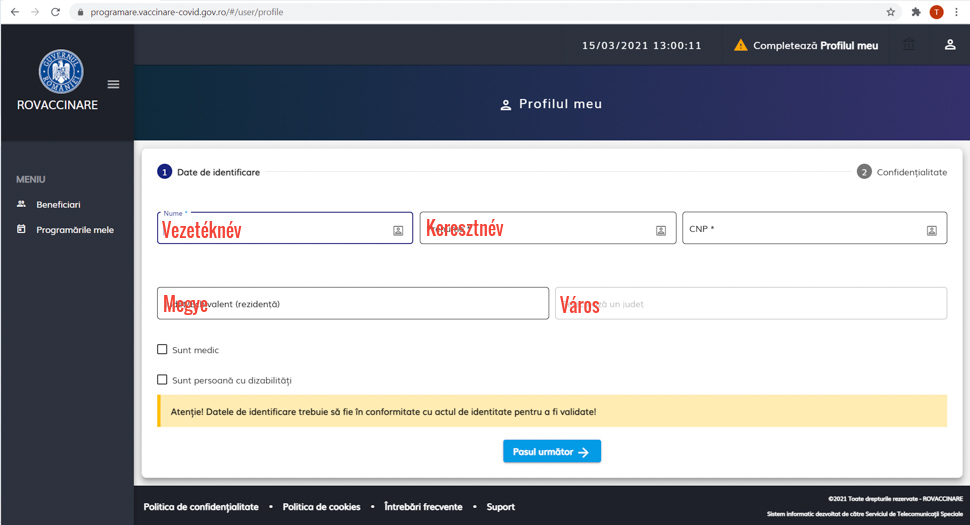Viewport: 970px width, 525px height.
Task: Open Beneficiari from the sidebar menu
Action: pos(58,204)
